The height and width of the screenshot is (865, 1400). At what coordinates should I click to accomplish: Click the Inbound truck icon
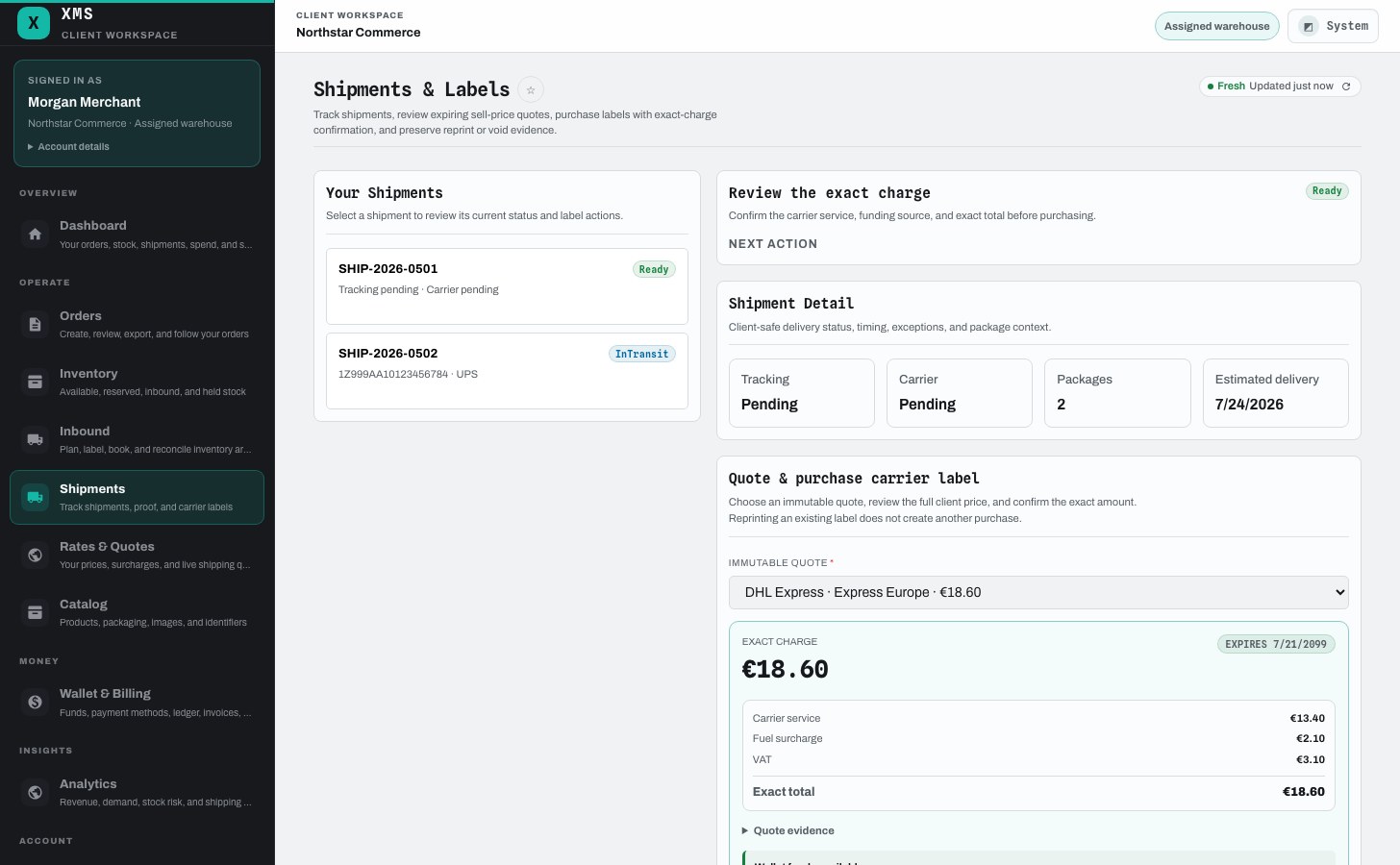35,439
